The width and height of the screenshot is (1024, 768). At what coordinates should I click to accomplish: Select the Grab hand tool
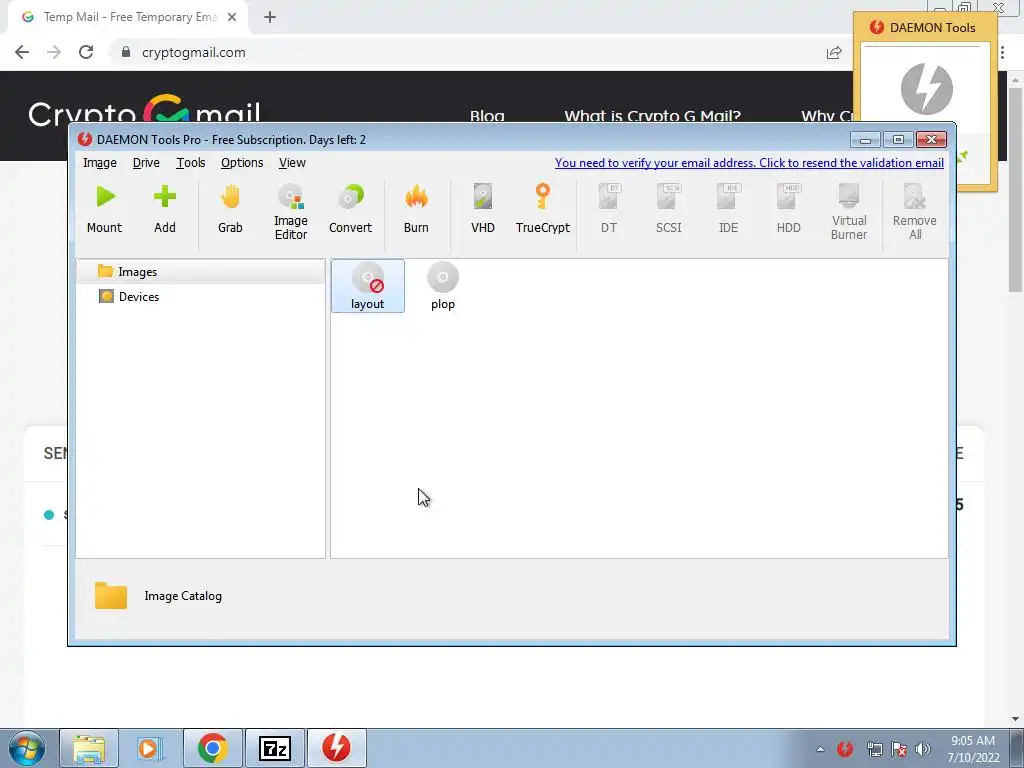[x=230, y=209]
